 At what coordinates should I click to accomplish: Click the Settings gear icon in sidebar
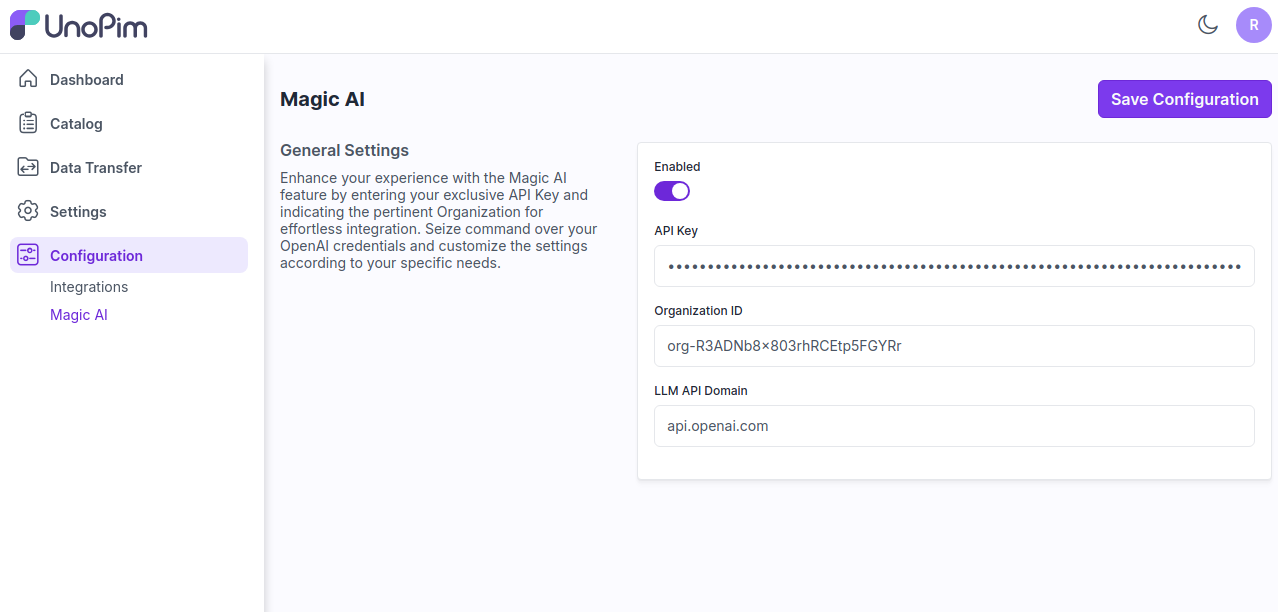point(28,211)
